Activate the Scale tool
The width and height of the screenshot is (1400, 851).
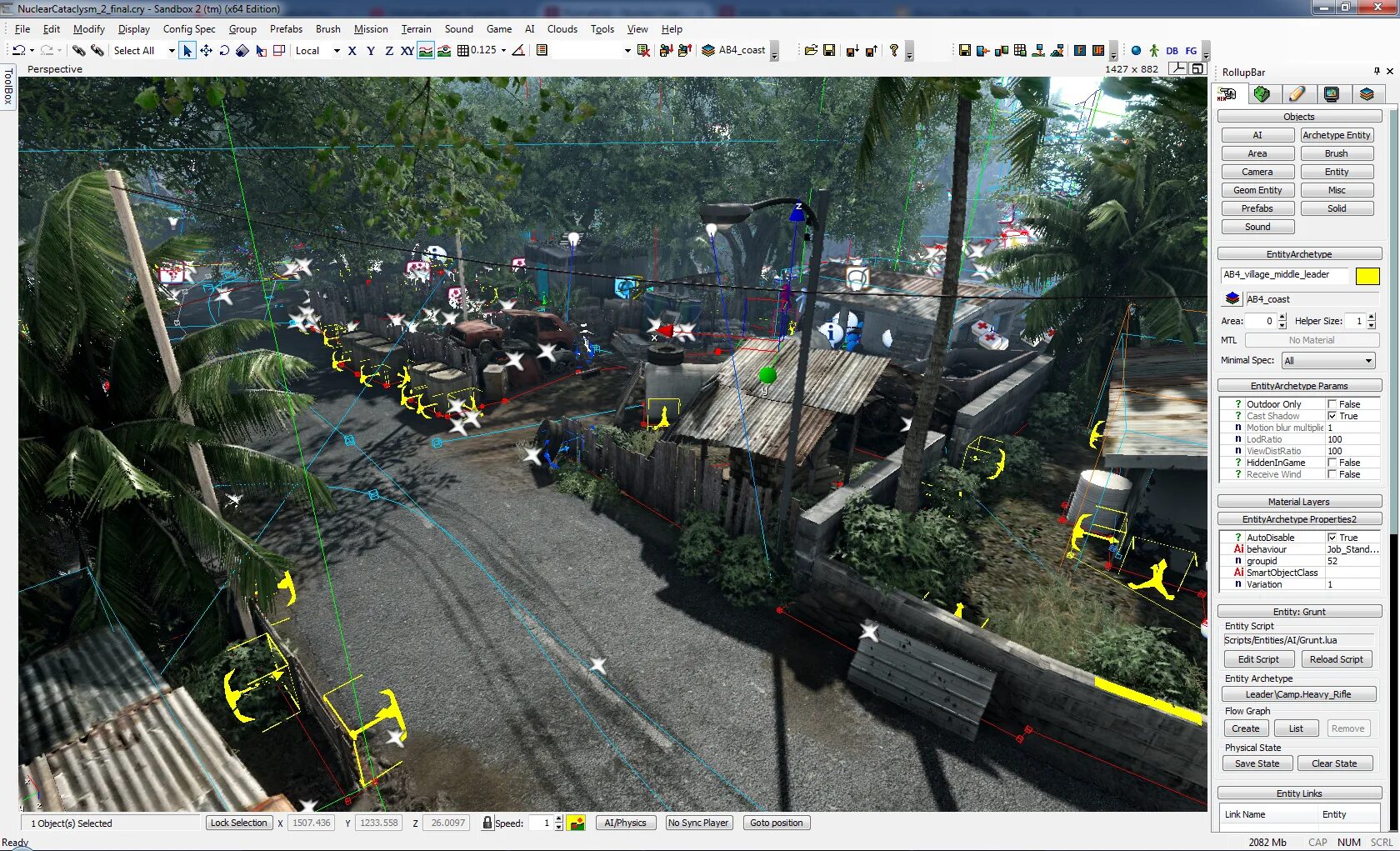242,51
